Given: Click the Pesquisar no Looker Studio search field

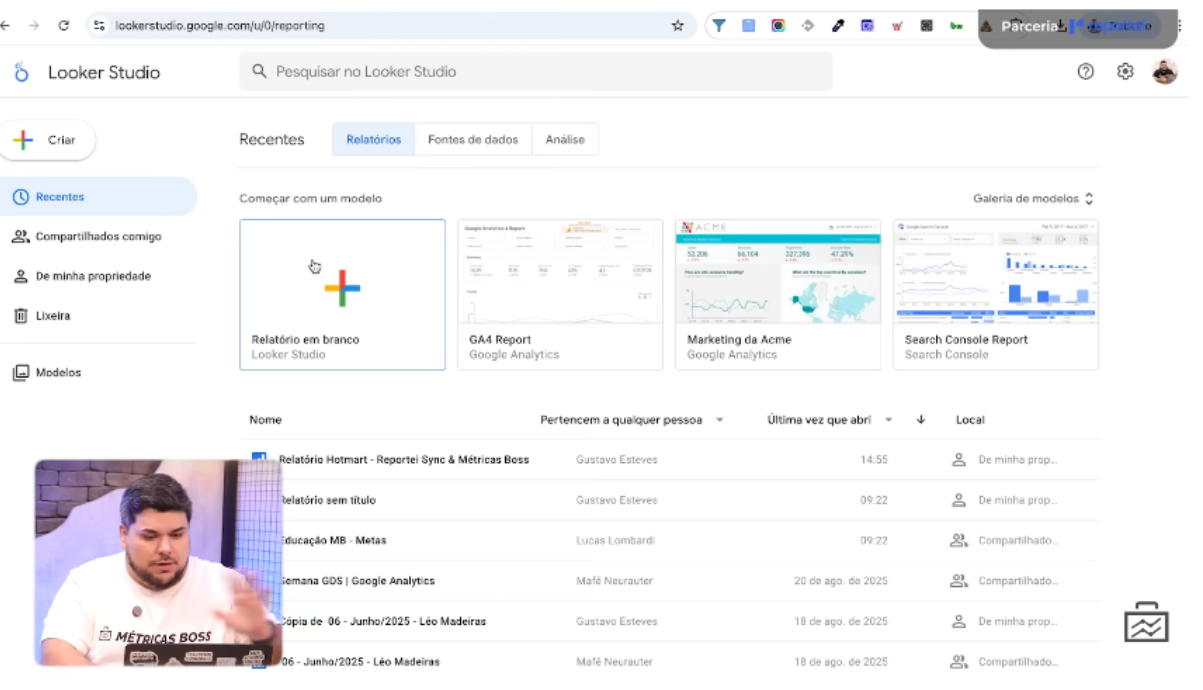Looking at the screenshot, I should pos(536,72).
